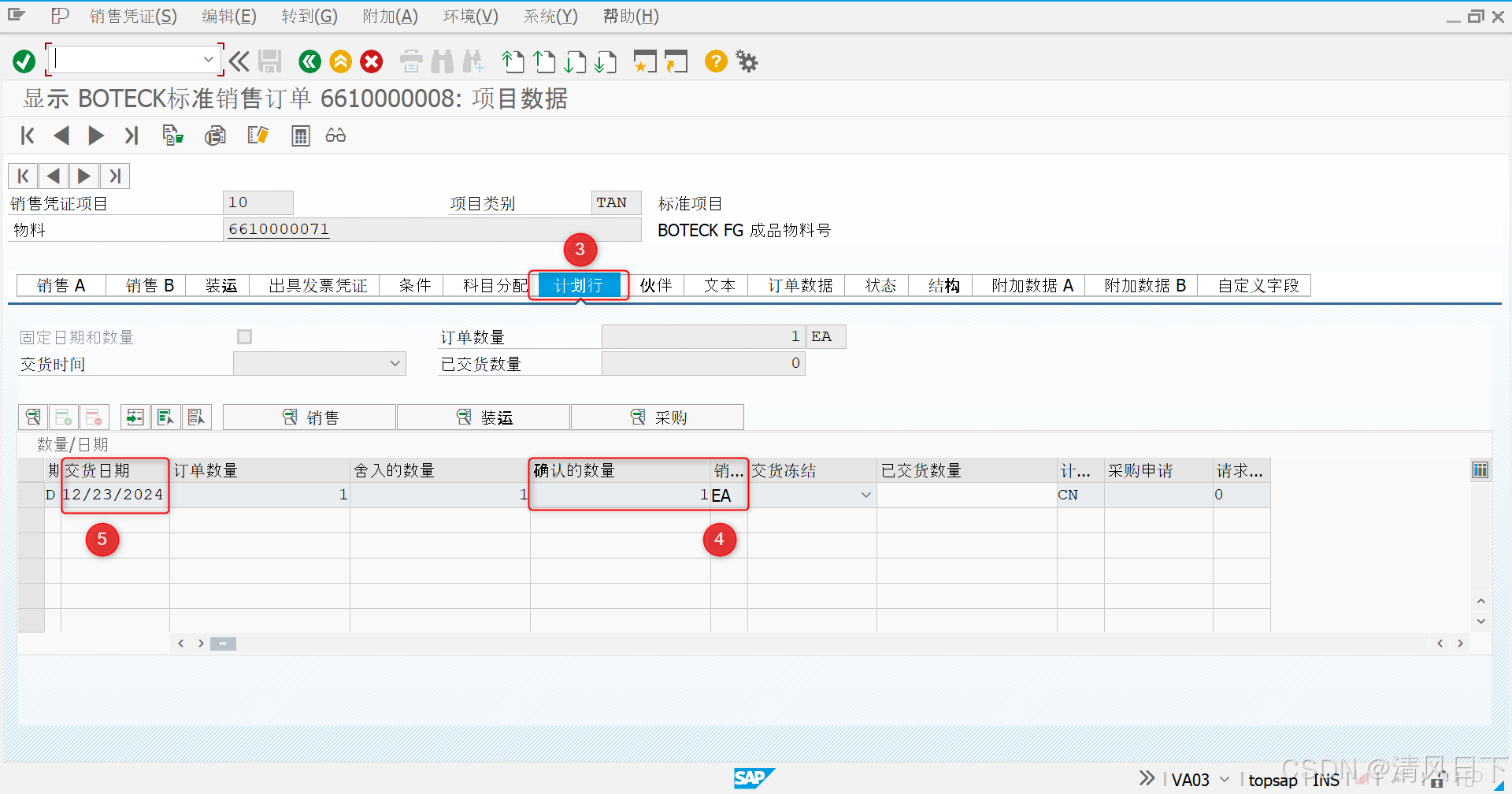The width and height of the screenshot is (1512, 794).
Task: Open Customize Local Layout gear icon
Action: click(747, 61)
